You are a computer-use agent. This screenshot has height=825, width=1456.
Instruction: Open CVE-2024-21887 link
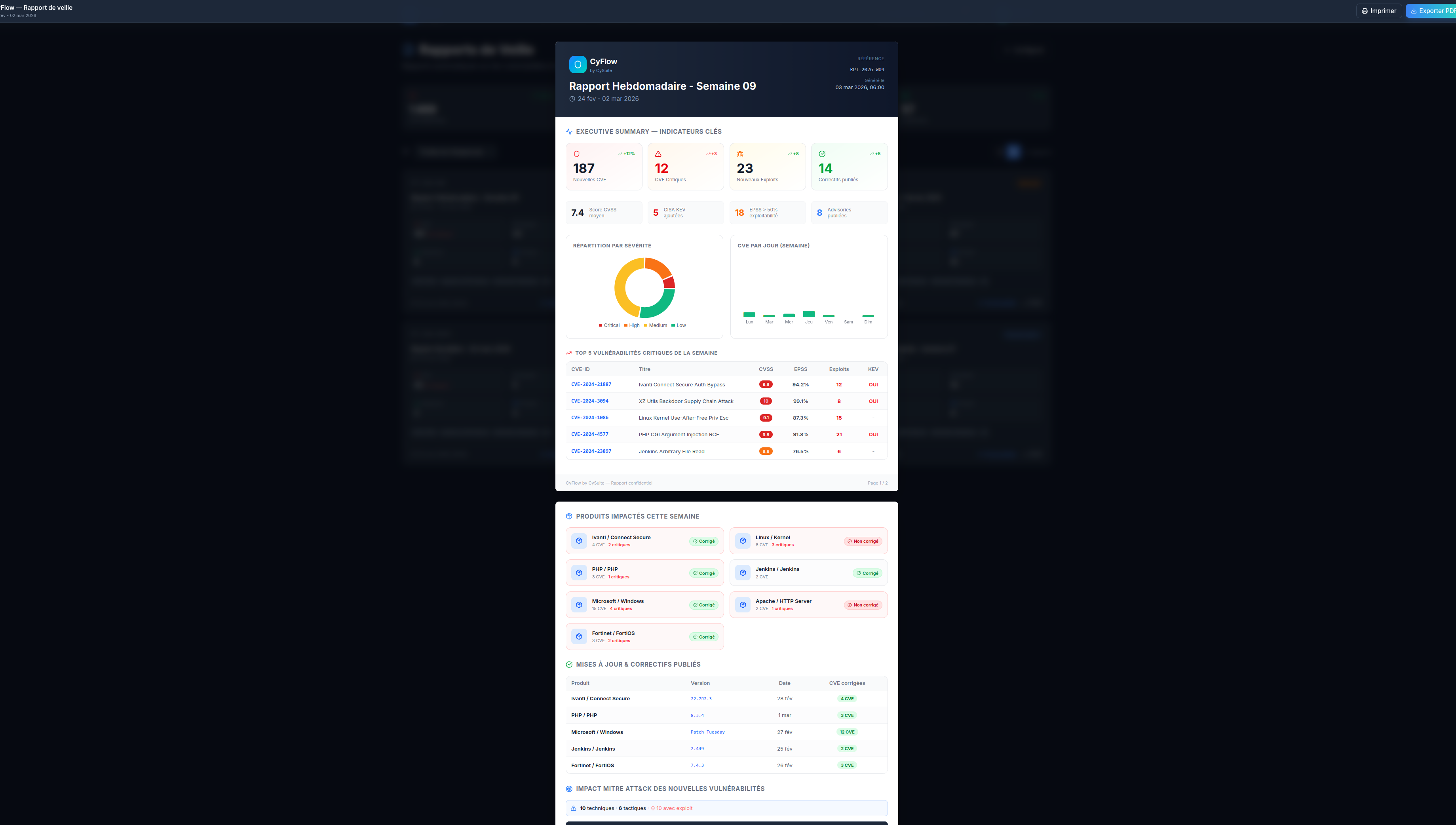pyautogui.click(x=591, y=385)
